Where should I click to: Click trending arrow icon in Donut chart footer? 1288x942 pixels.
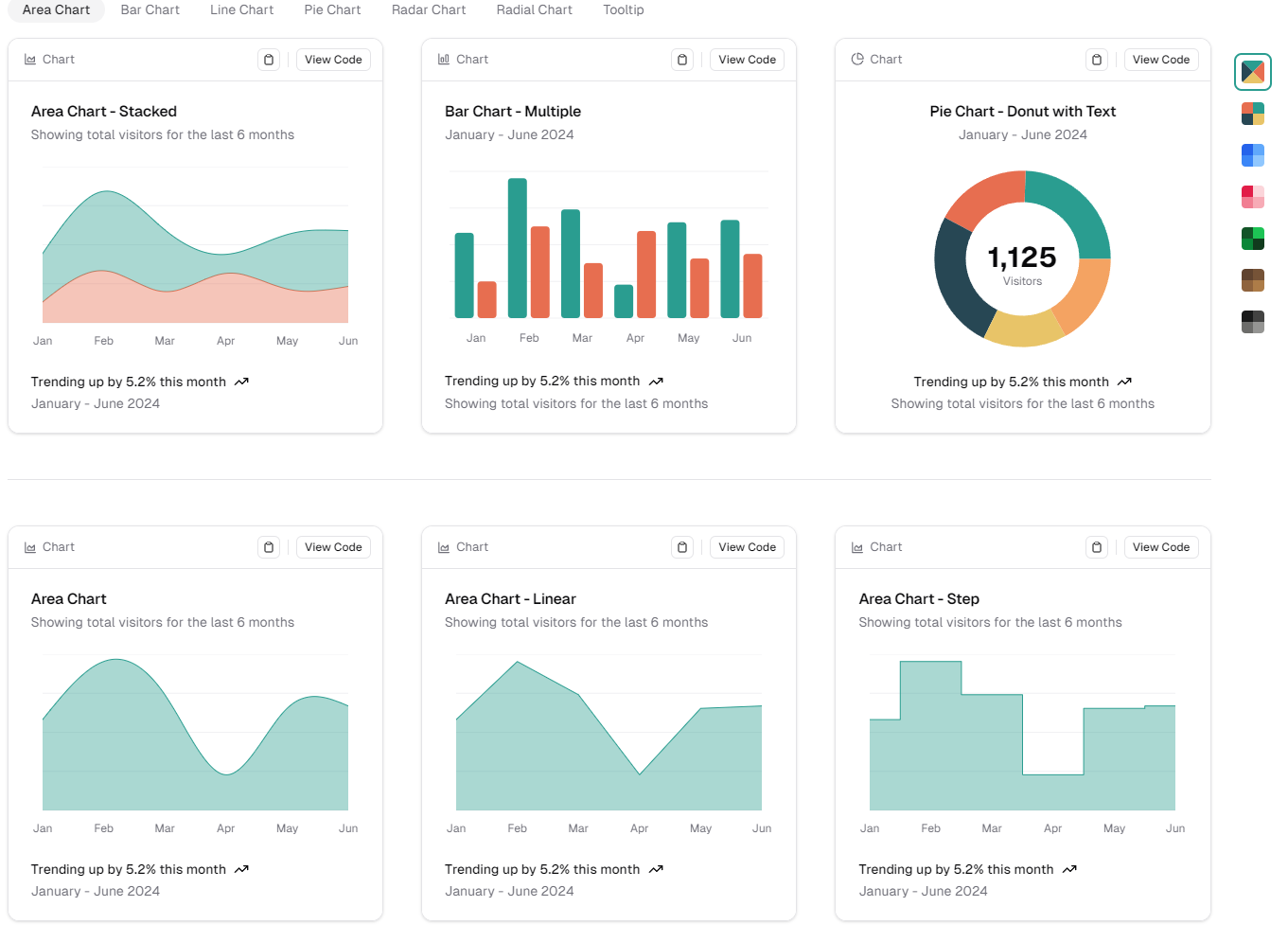click(1124, 382)
